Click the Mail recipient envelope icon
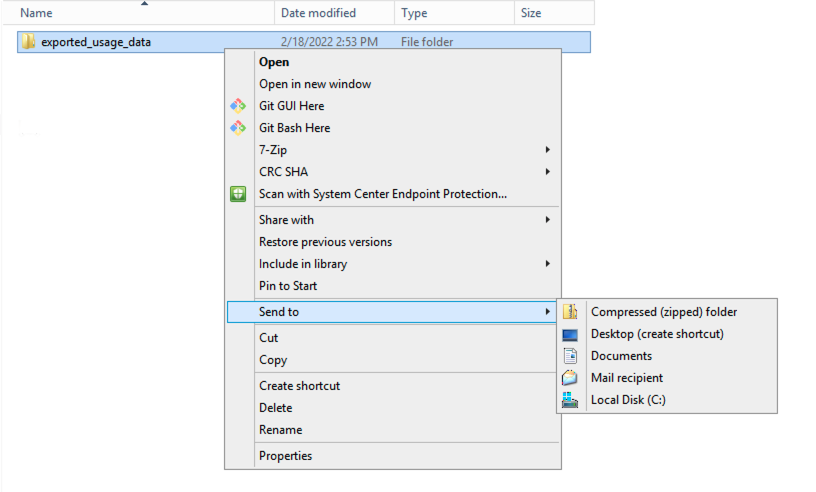 (570, 378)
